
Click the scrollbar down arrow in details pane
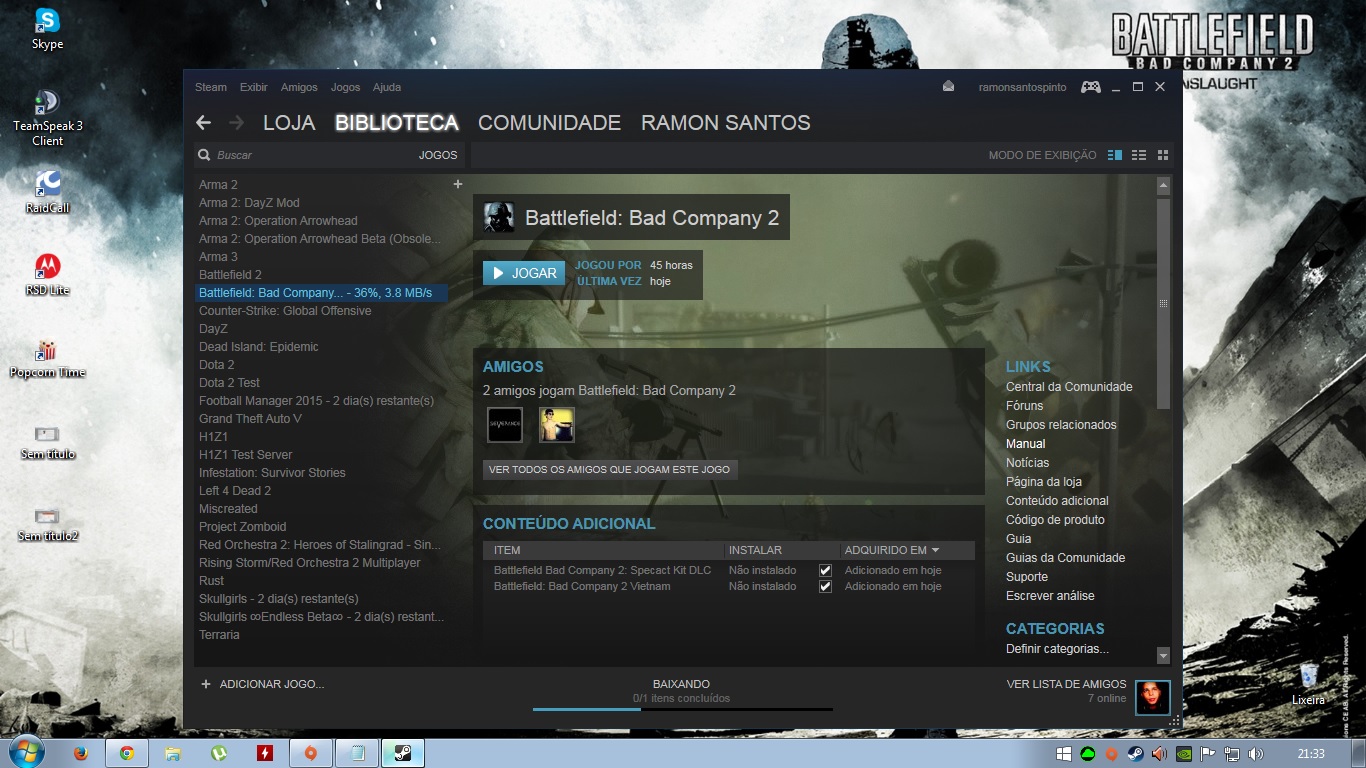1163,656
